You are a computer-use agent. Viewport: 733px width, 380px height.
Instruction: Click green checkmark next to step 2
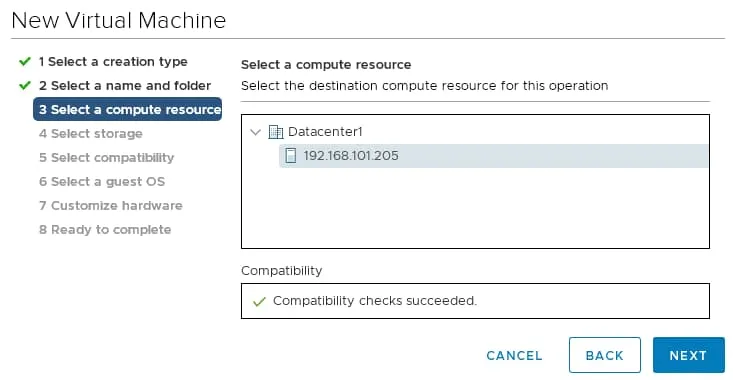click(25, 86)
